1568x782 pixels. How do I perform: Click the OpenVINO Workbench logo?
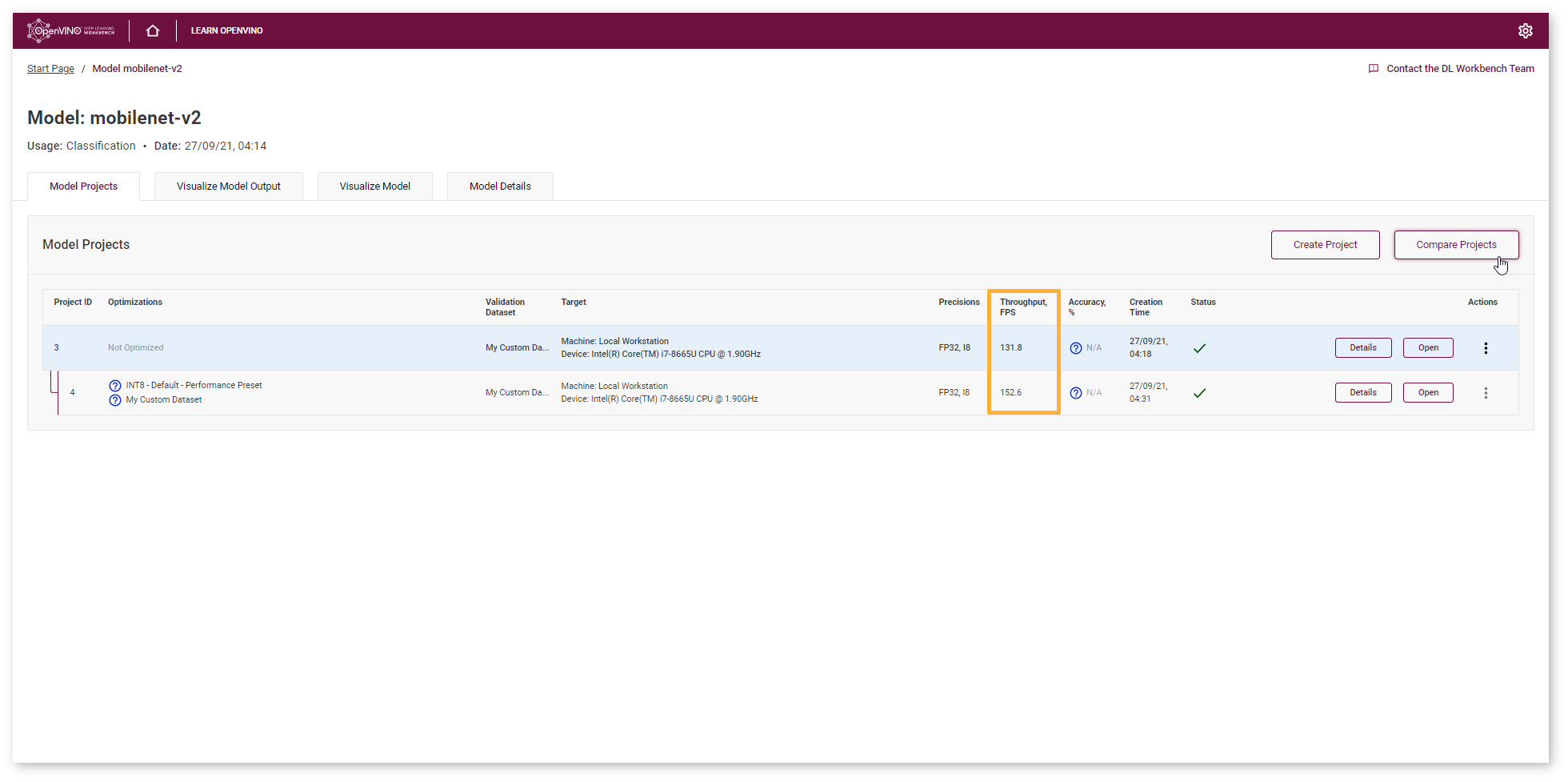pos(70,30)
